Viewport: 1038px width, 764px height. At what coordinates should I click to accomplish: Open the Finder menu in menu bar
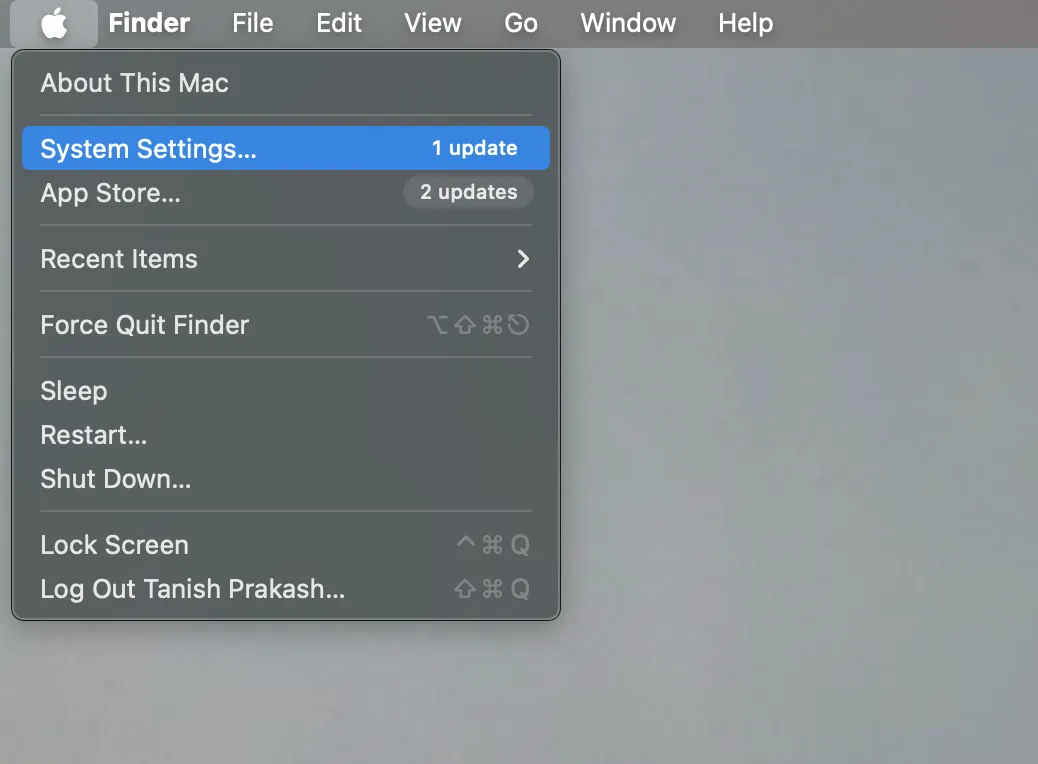(149, 23)
